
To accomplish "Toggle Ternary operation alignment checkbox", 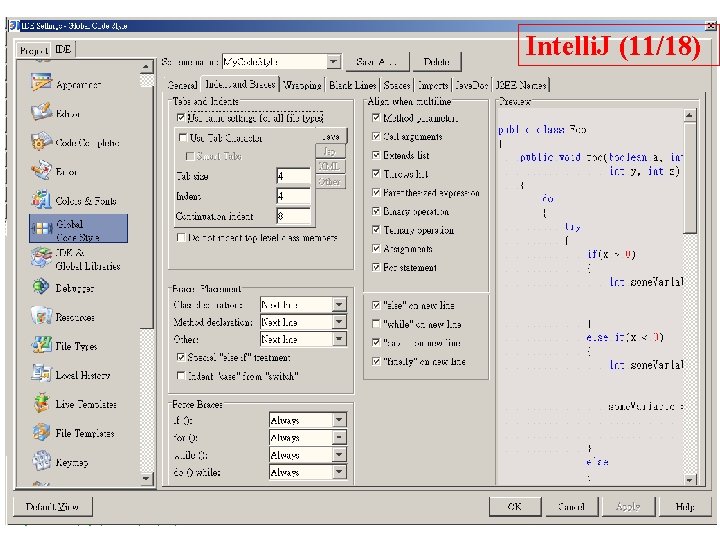I will tap(376, 230).
